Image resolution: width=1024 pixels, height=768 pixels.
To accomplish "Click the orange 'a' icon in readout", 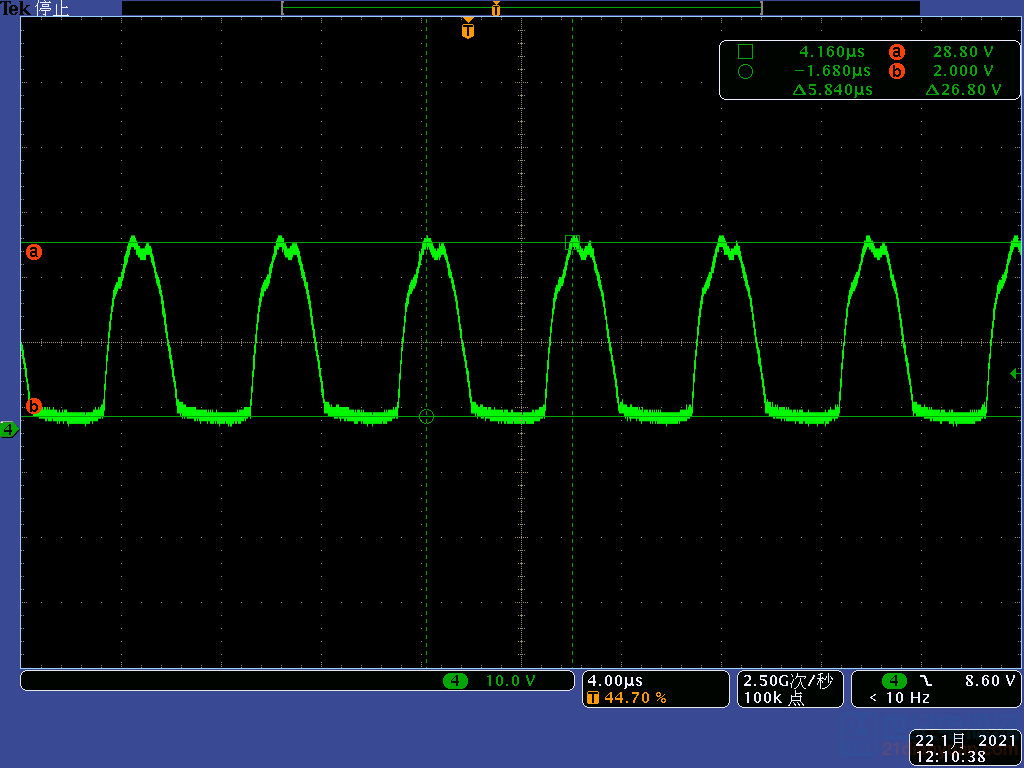I will tap(897, 52).
